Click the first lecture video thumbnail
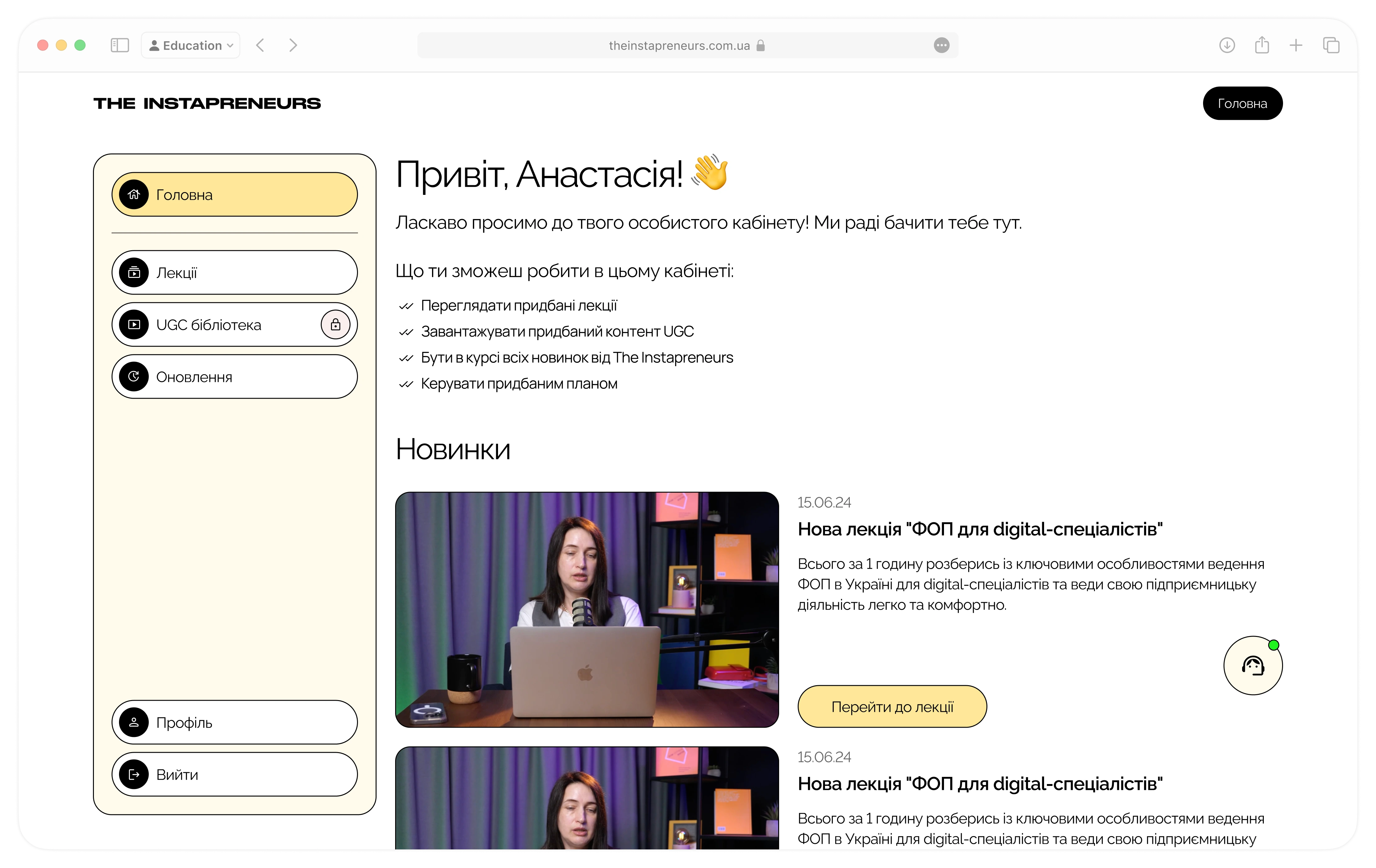Image resolution: width=1376 pixels, height=868 pixels. pyautogui.click(x=587, y=609)
